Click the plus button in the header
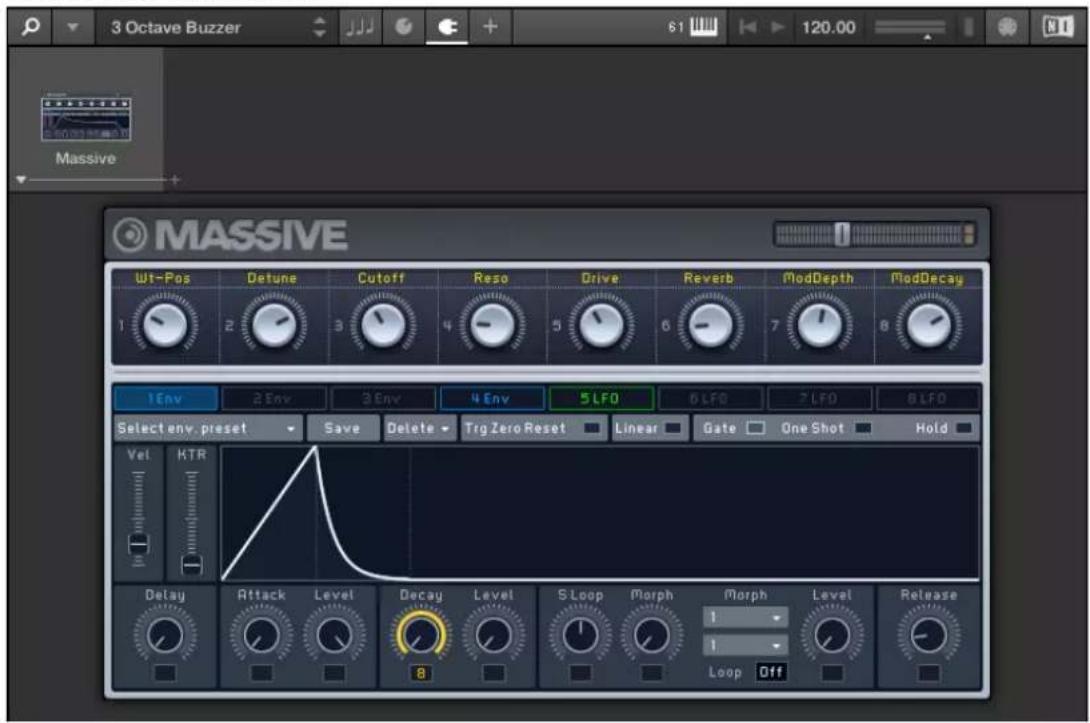1090x723 pixels. coord(490,27)
